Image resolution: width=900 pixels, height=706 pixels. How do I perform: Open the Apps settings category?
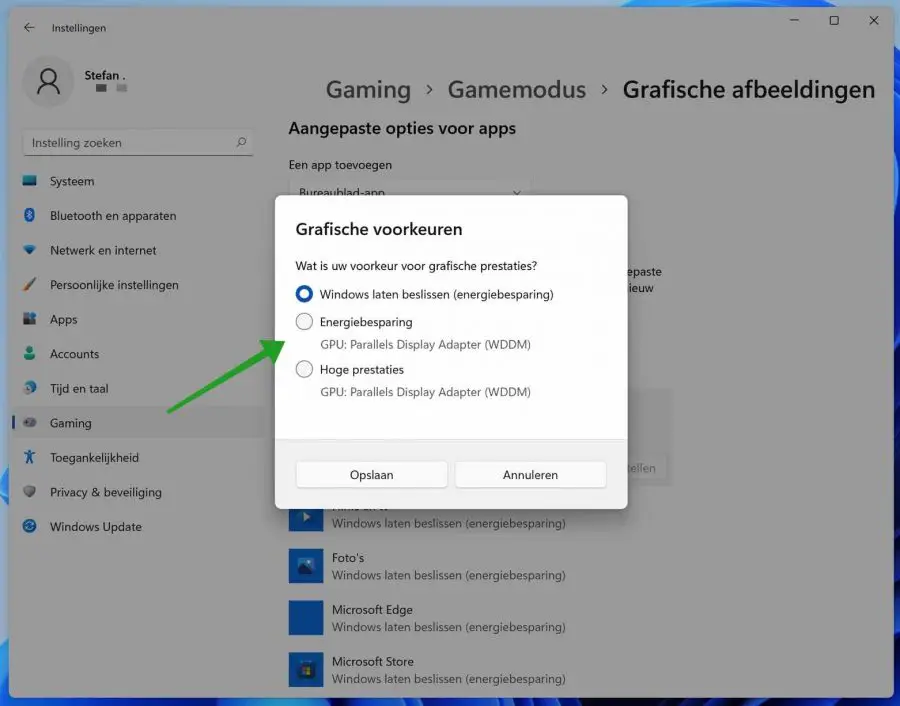click(x=138, y=319)
